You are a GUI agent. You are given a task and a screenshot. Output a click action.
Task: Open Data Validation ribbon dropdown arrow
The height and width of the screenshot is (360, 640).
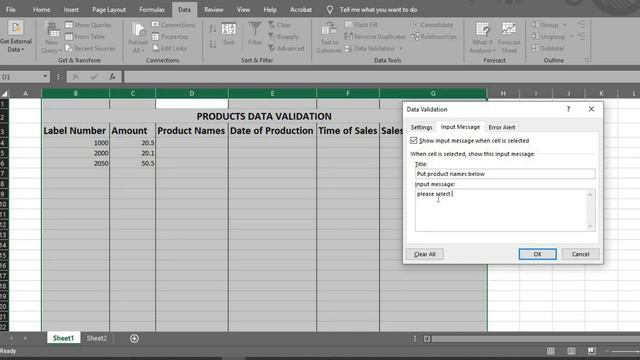(401, 49)
